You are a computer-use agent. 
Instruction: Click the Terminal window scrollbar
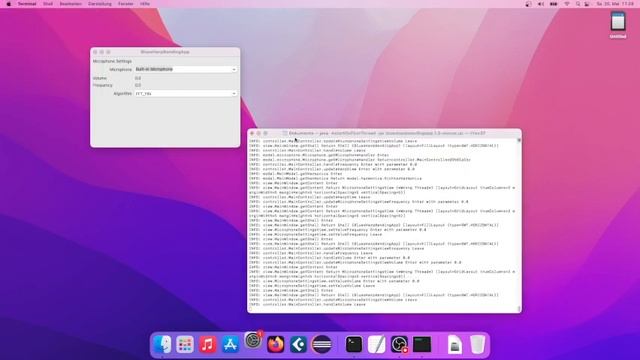pos(519,225)
